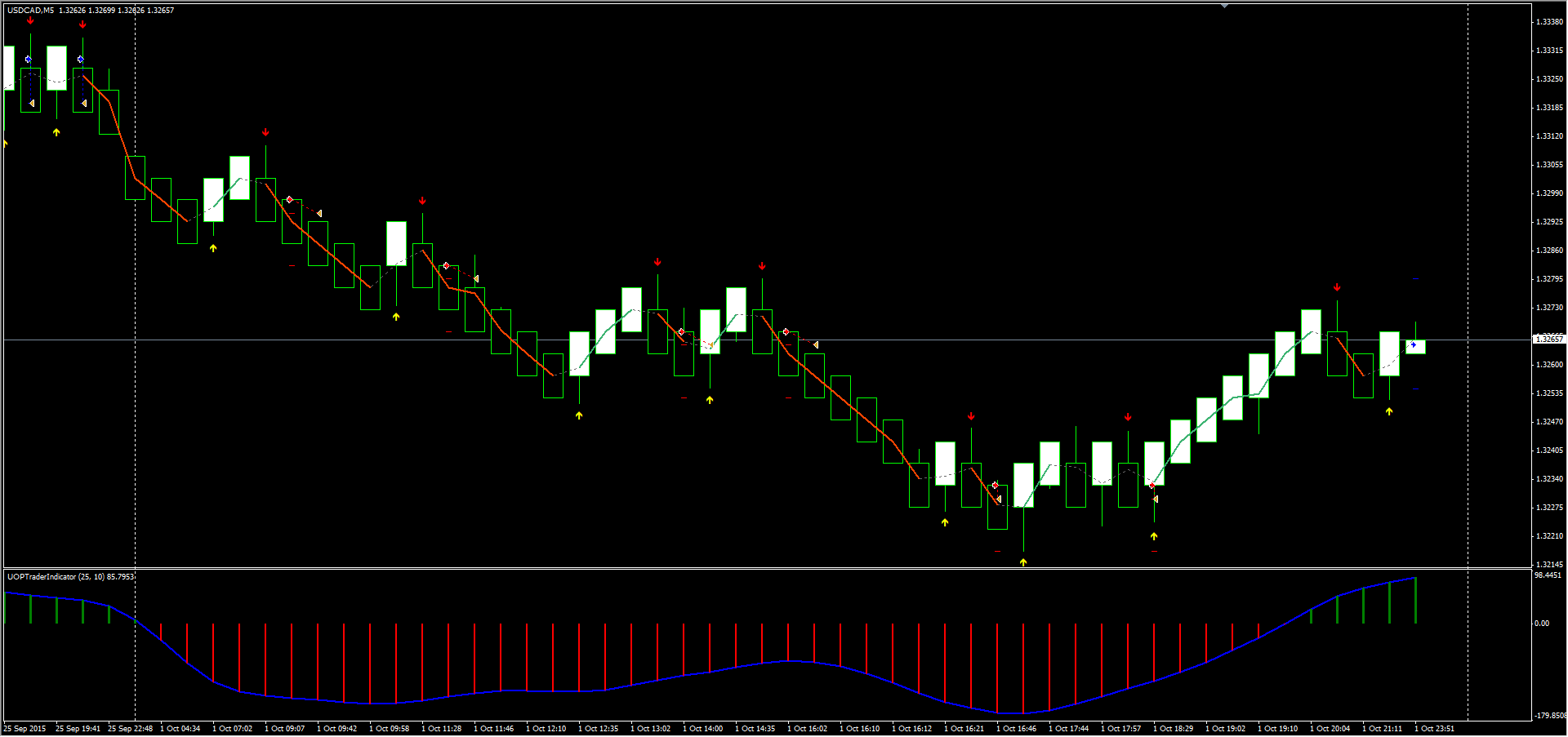The width and height of the screenshot is (1568, 737).
Task: Click price axis value 1.32990
Action: click(1550, 193)
